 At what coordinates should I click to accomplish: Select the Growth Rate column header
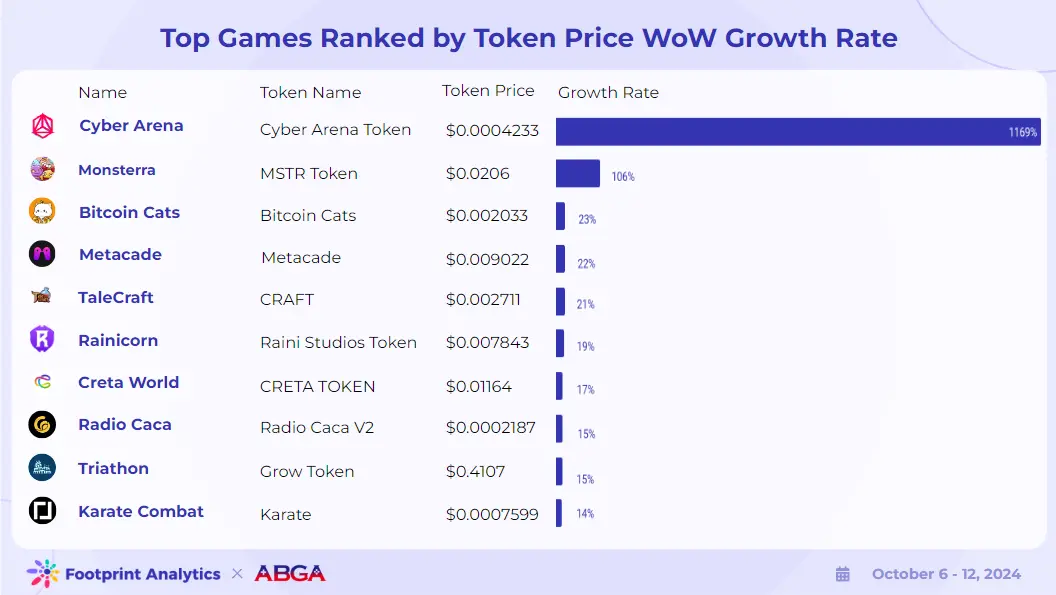608,92
